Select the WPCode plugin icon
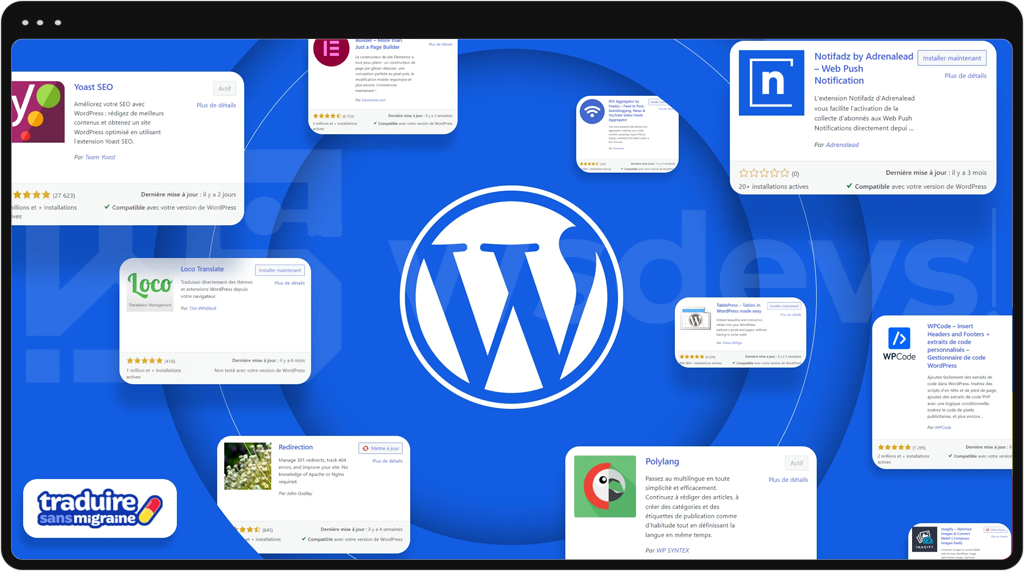 pyautogui.click(x=898, y=343)
